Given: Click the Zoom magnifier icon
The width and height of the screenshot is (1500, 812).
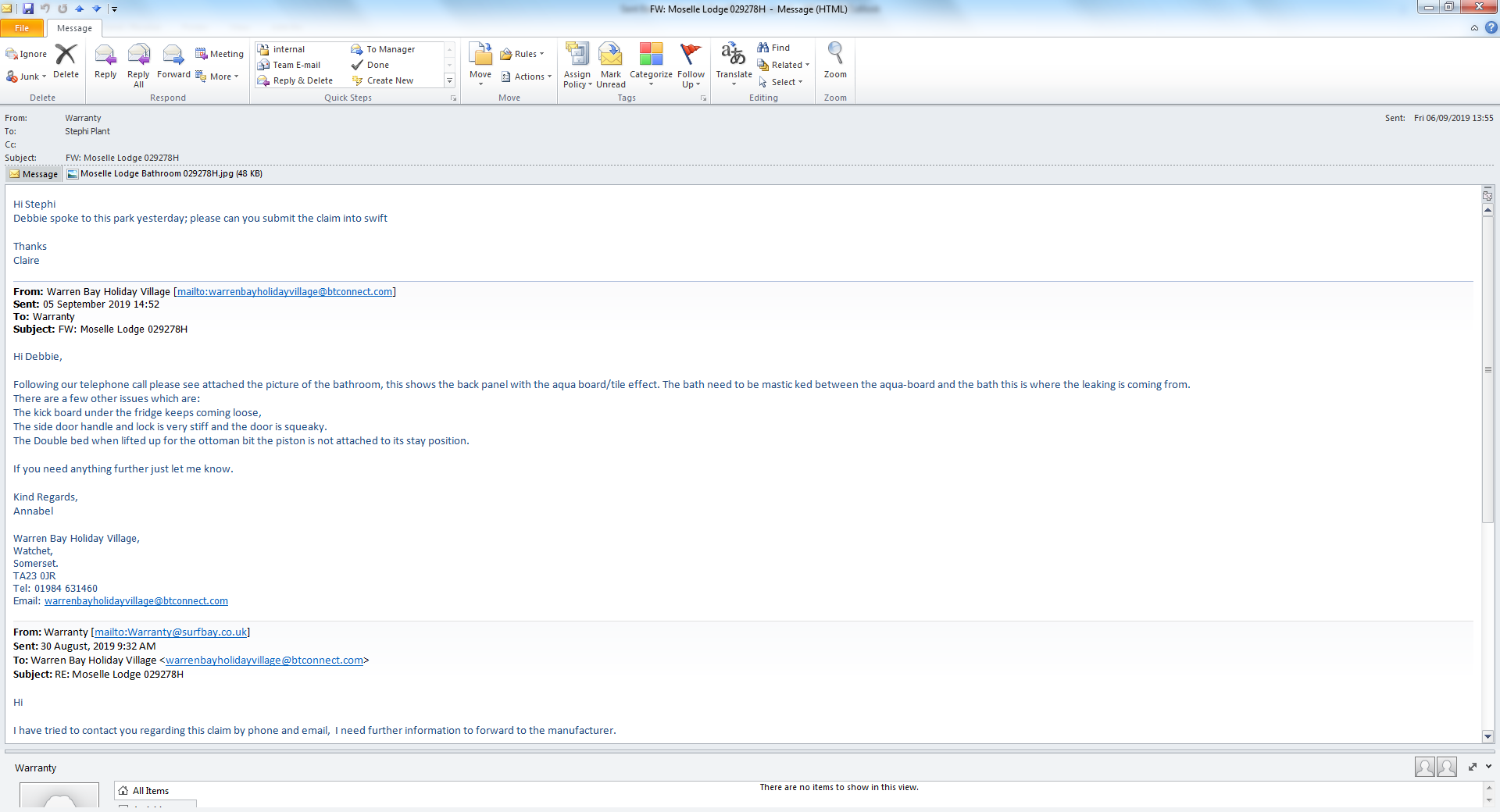Looking at the screenshot, I should (835, 60).
